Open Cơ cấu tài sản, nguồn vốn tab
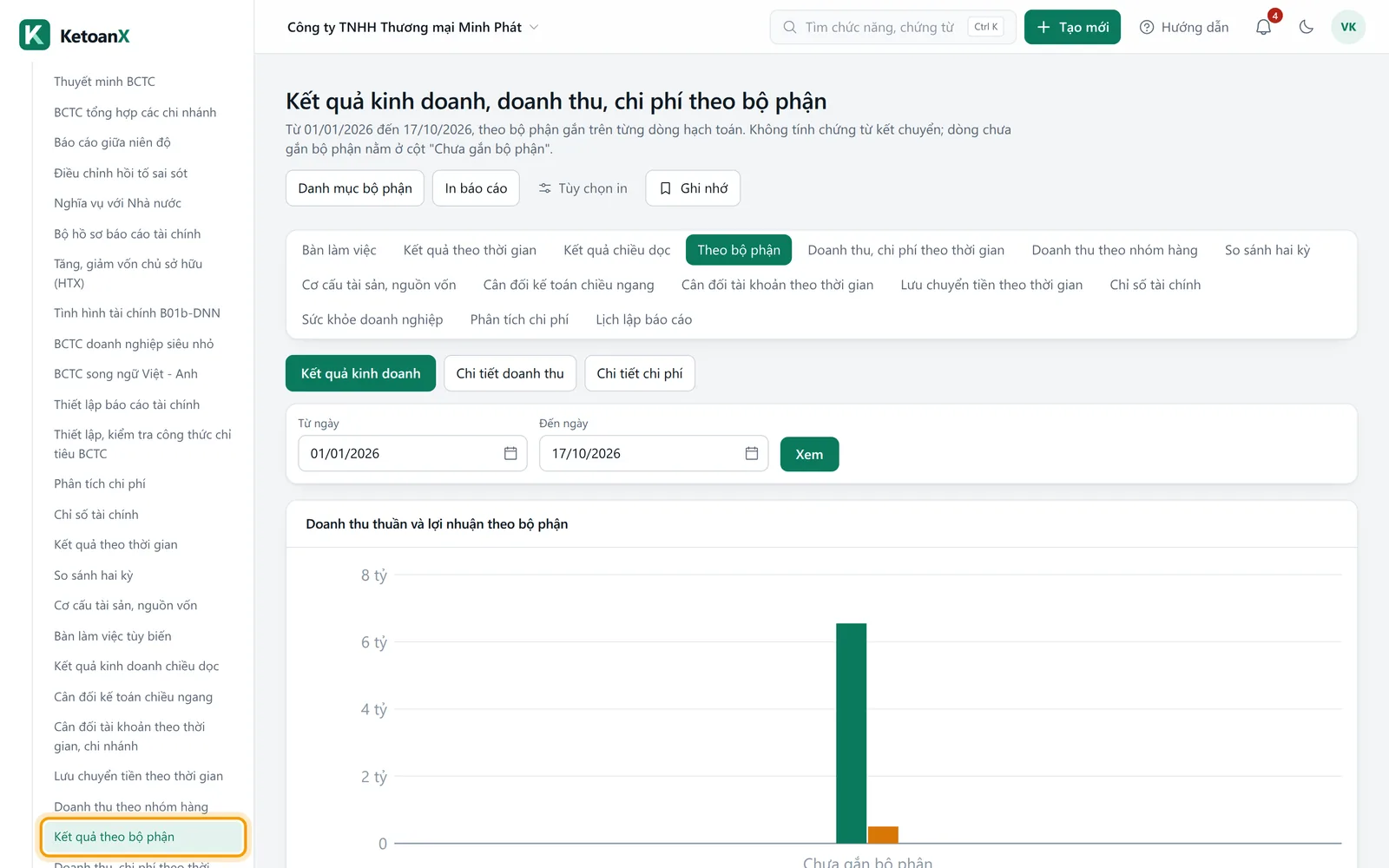The image size is (1389, 868). pos(379,285)
